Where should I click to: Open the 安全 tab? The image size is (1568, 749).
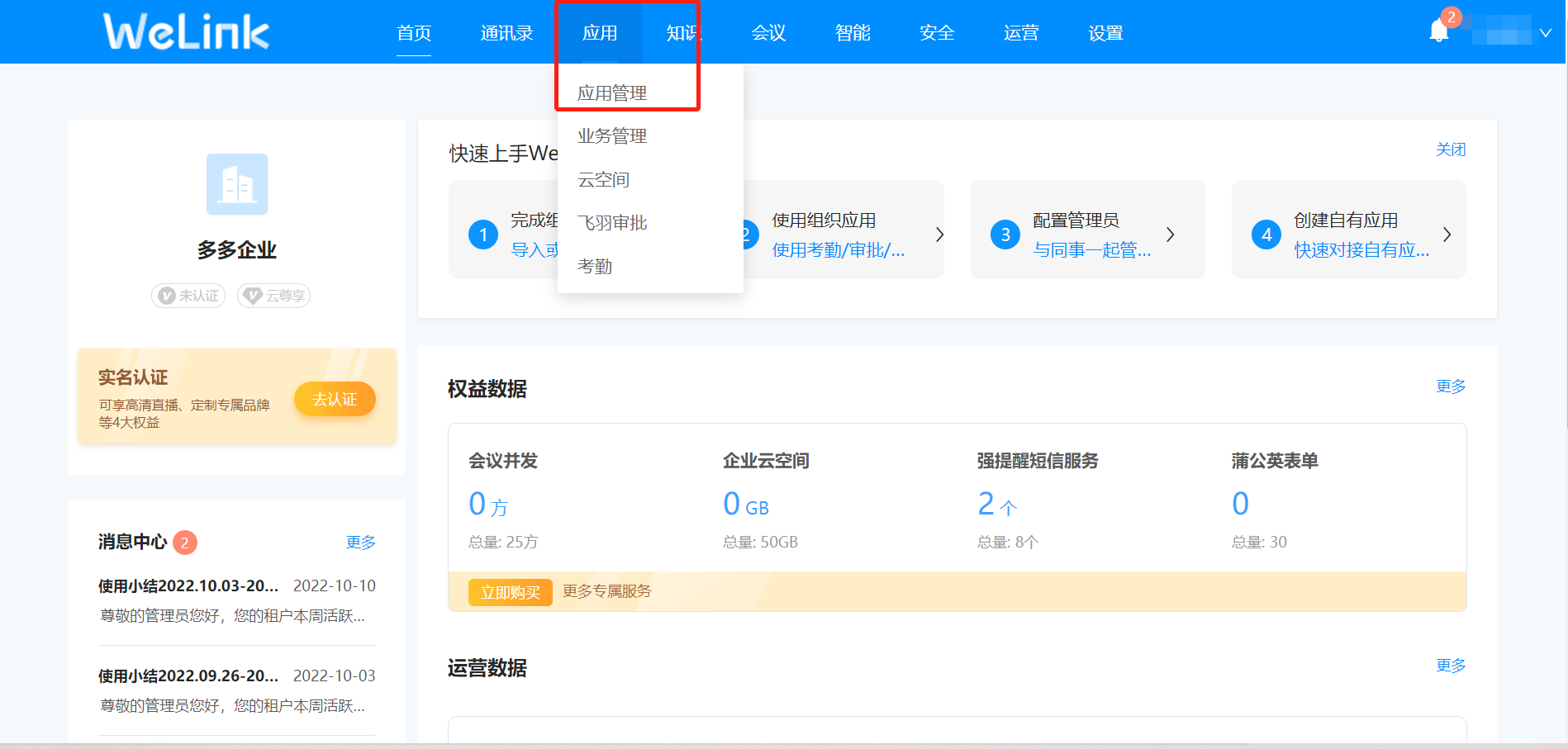click(937, 33)
